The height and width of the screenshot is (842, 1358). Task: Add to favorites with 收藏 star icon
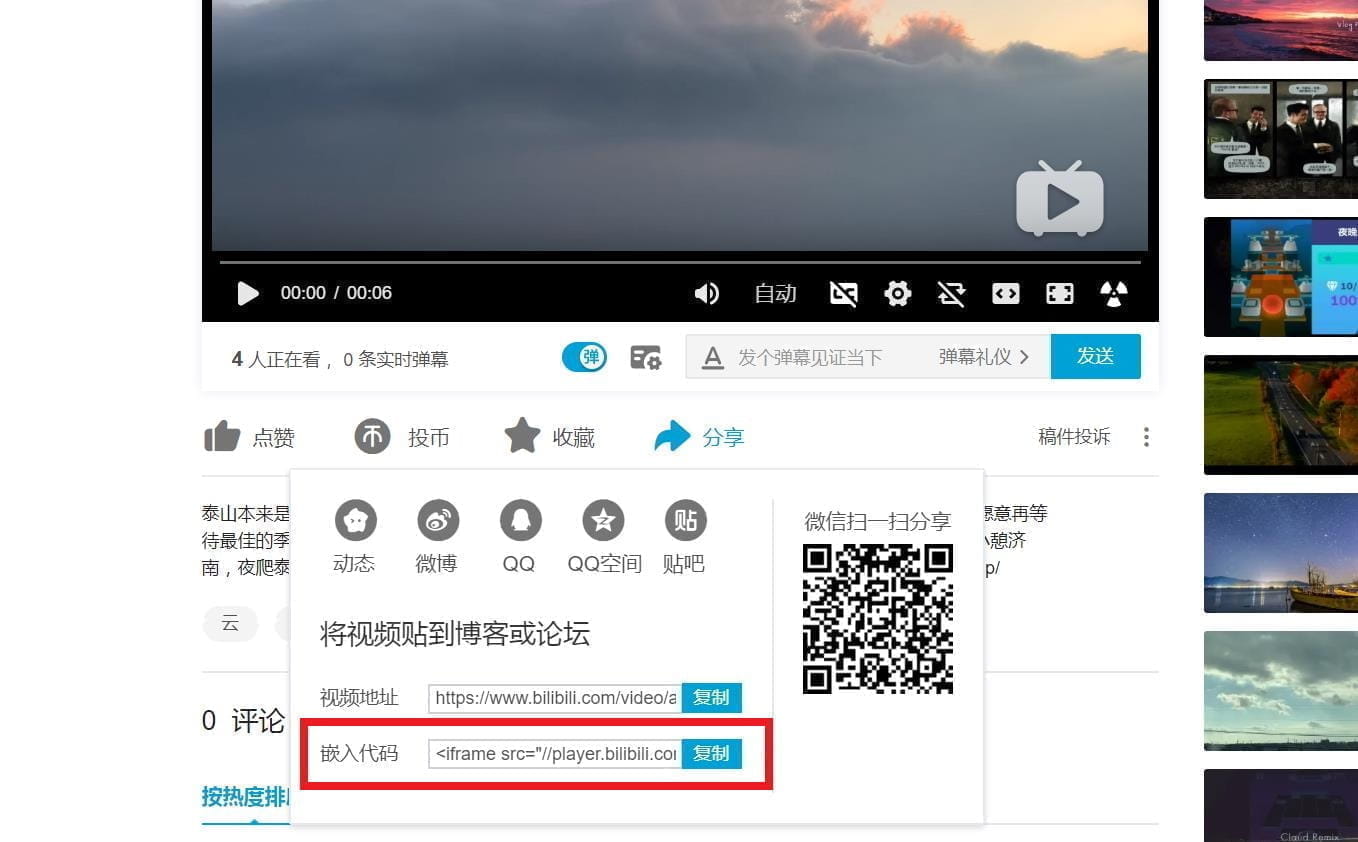tap(522, 436)
